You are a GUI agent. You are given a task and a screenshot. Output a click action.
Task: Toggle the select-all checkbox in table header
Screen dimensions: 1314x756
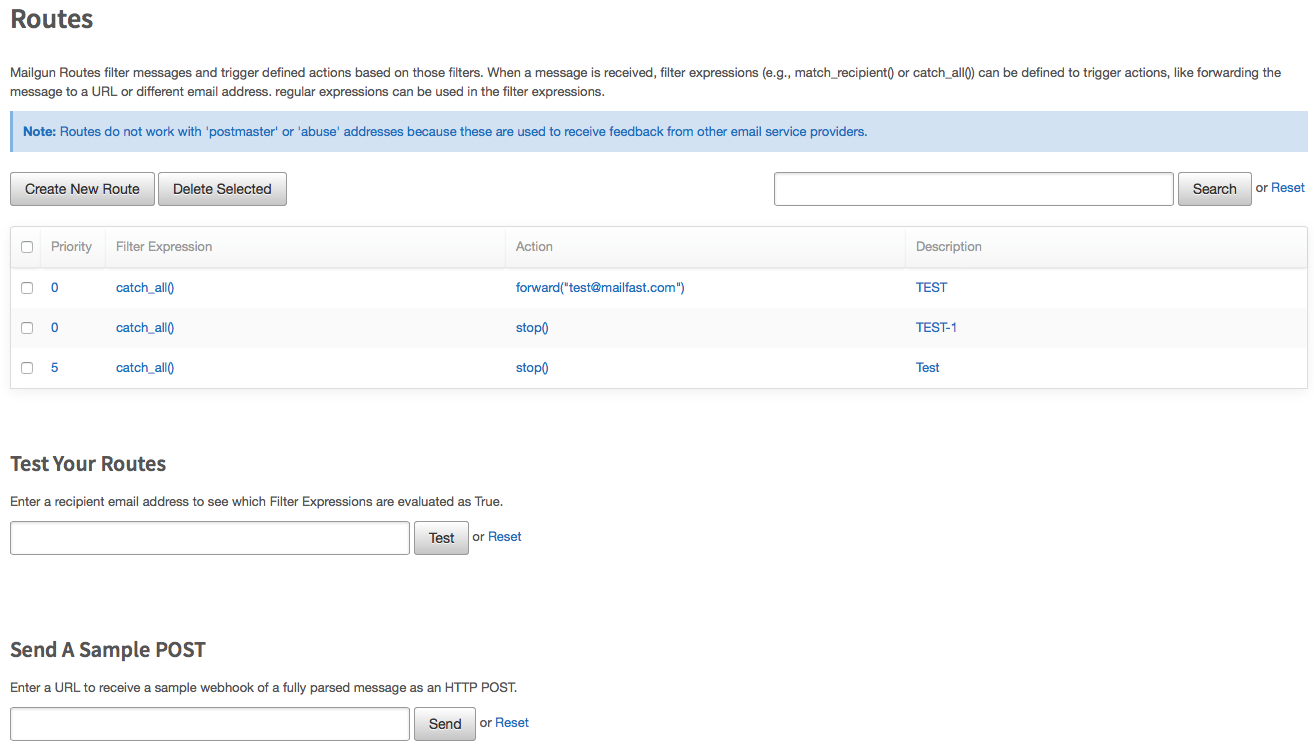click(x=27, y=247)
